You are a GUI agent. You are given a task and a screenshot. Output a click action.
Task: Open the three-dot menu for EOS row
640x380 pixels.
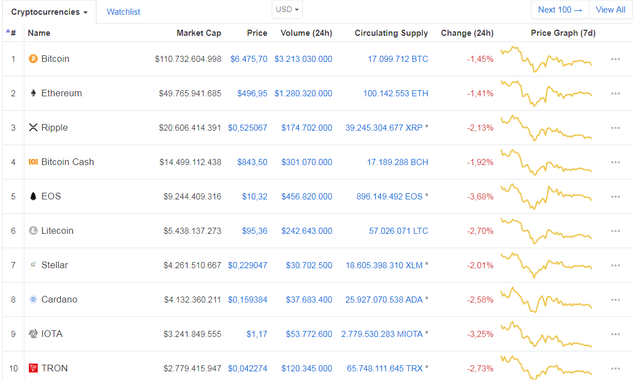tap(616, 197)
